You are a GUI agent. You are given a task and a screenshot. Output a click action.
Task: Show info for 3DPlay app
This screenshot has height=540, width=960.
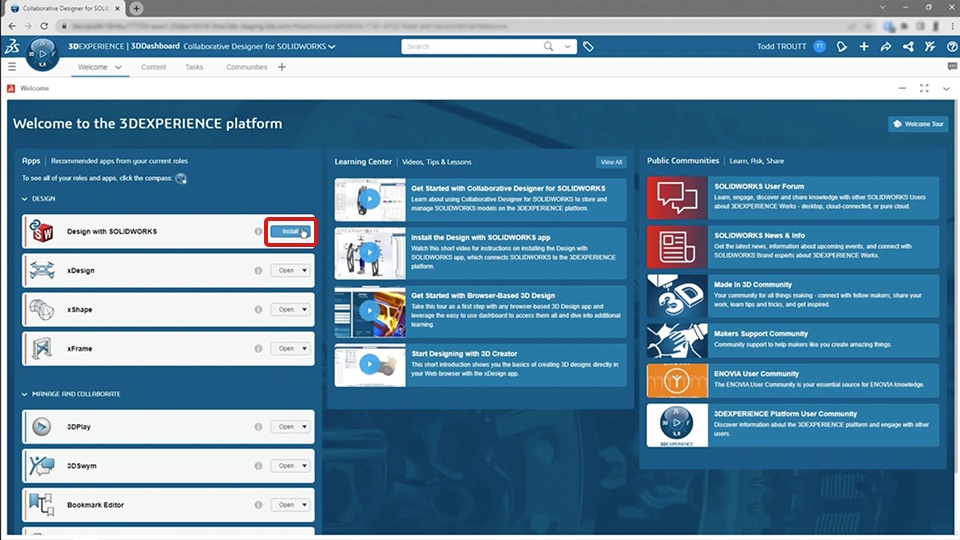click(258, 427)
